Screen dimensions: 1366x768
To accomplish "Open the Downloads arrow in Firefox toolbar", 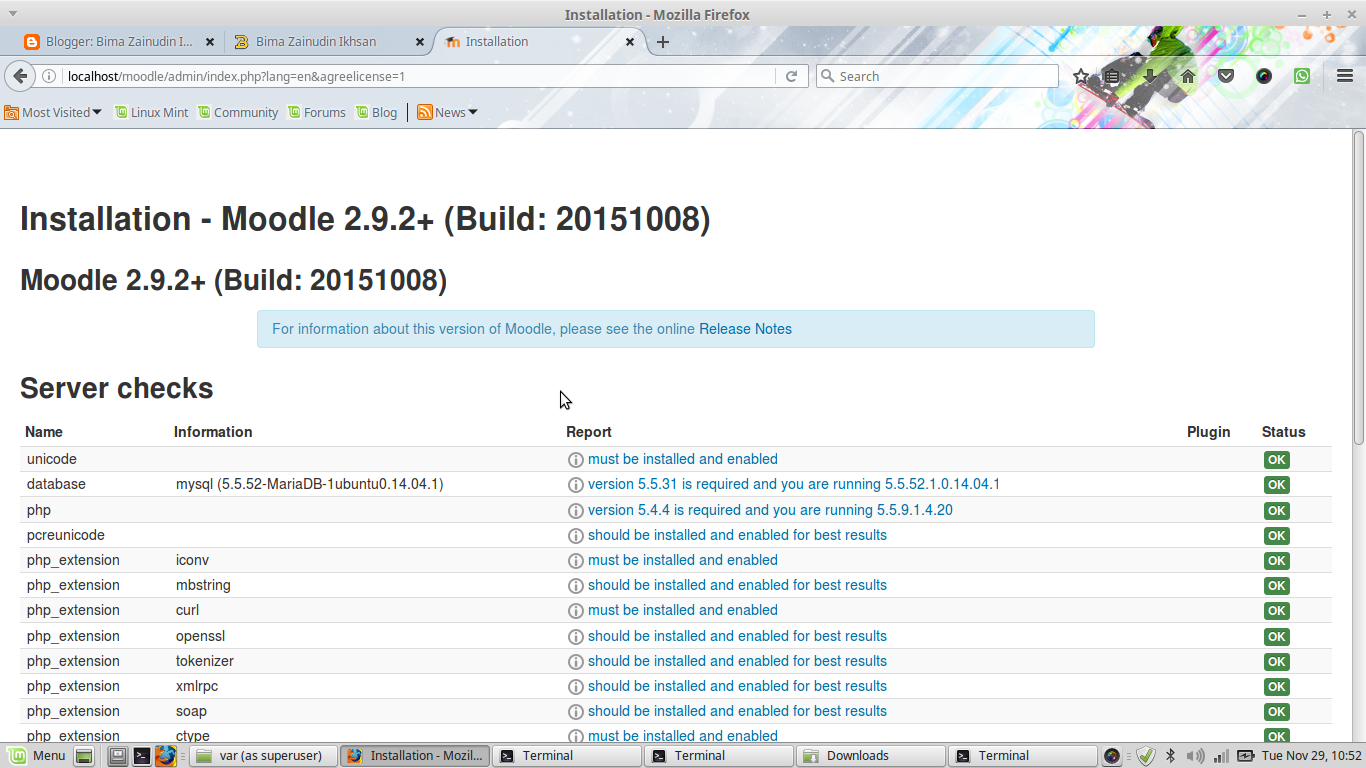I will click(x=1150, y=76).
